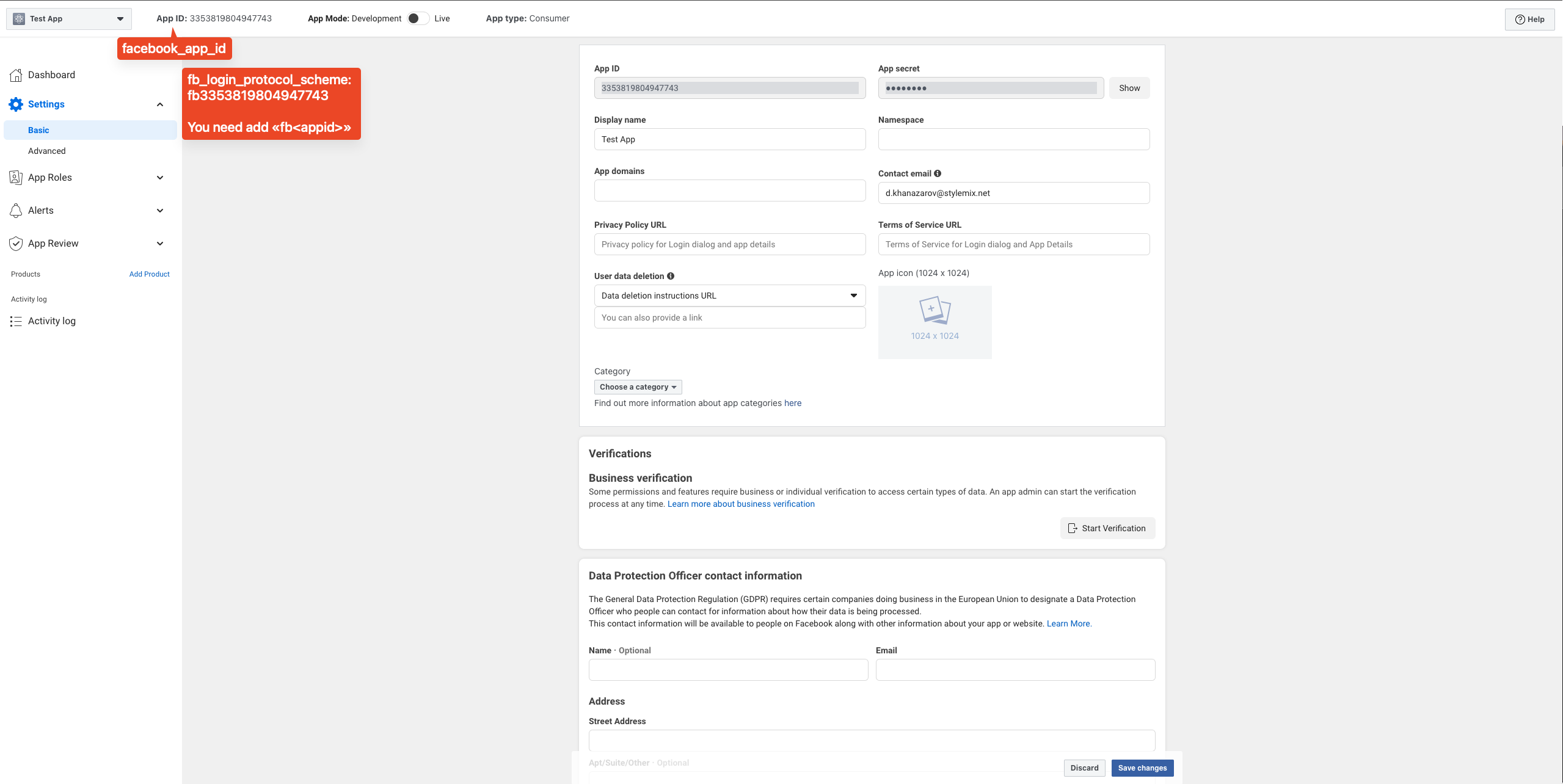Viewport: 1563px width, 784px height.
Task: Click the App icon upload placeholder
Action: pos(935,322)
